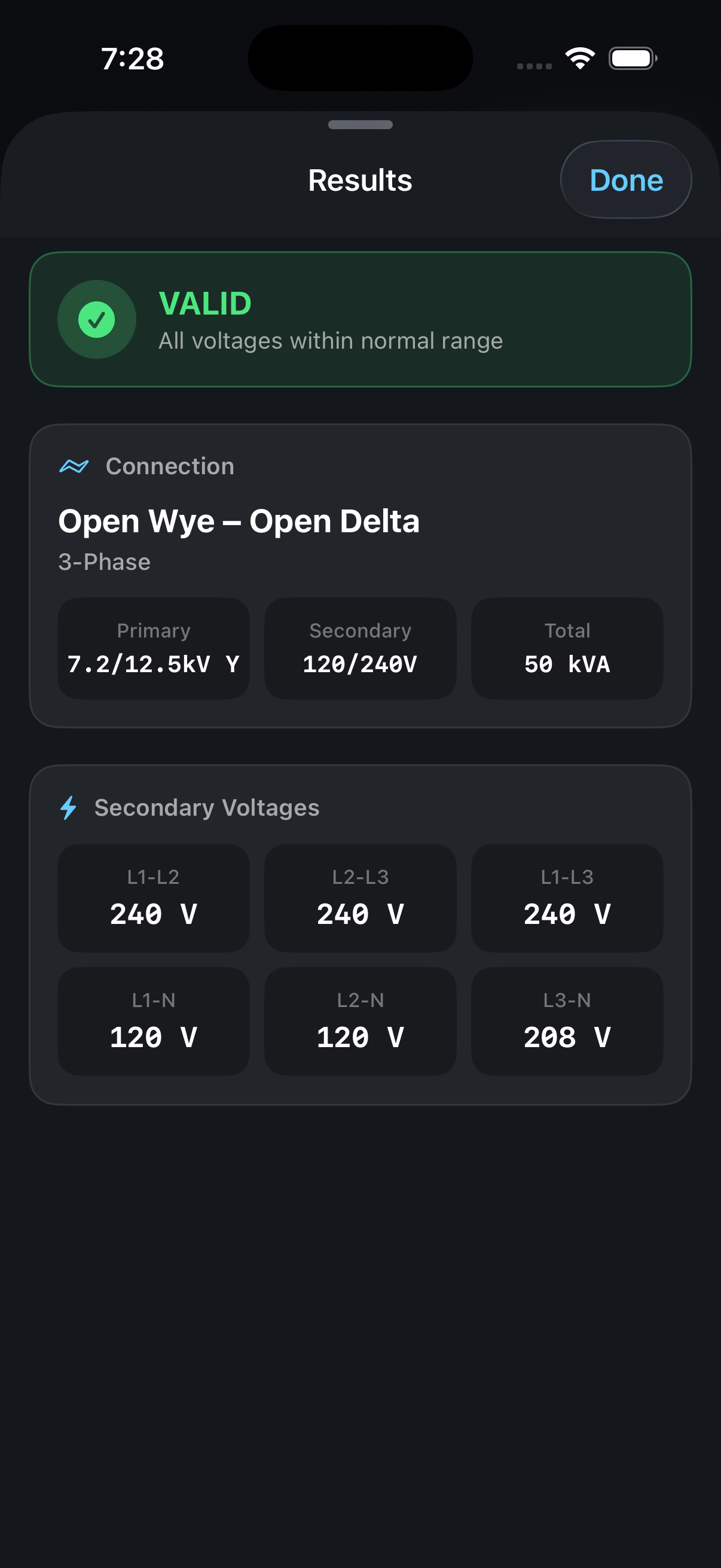Screen dimensions: 721x1568
Task: Tap the sheet drag handle
Action: click(360, 125)
